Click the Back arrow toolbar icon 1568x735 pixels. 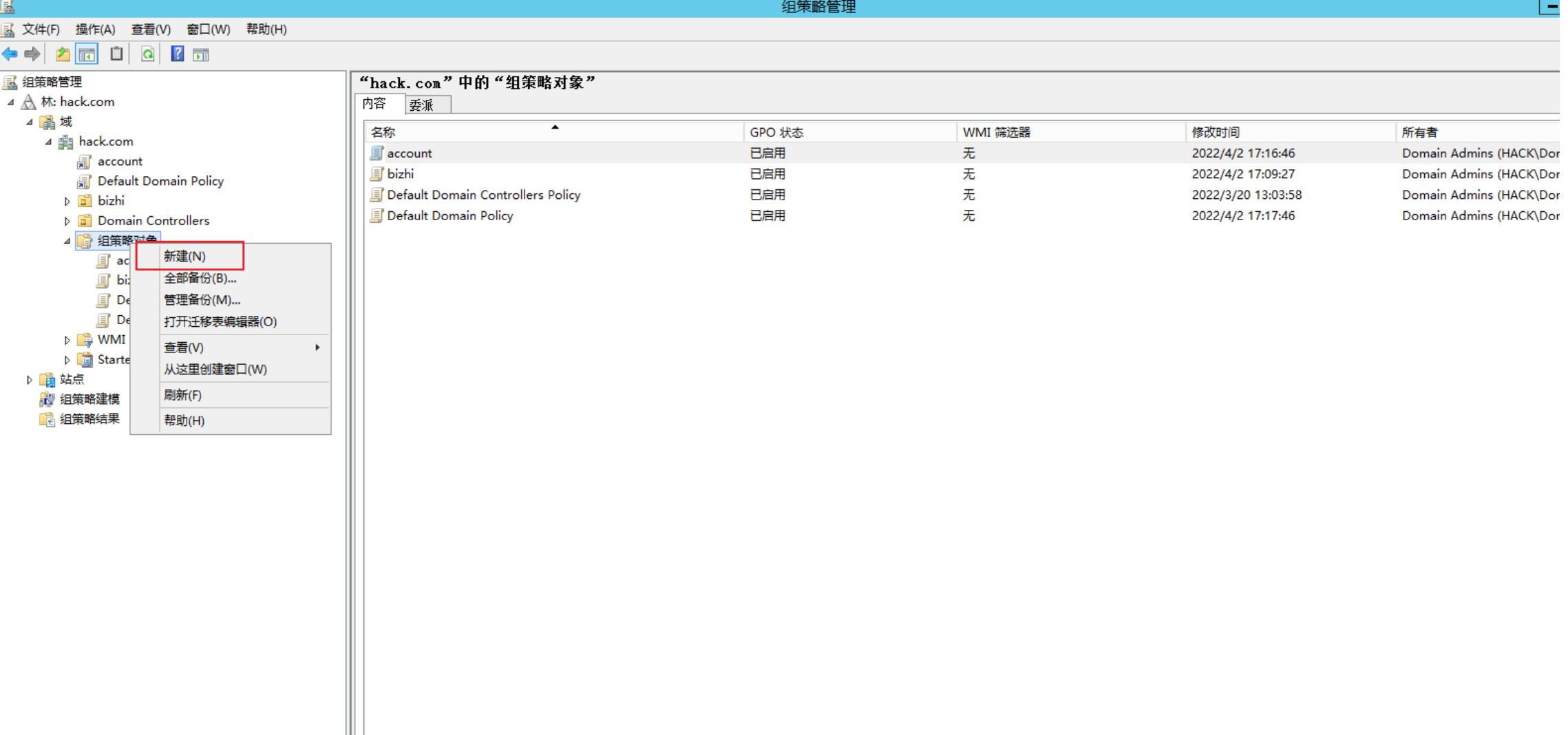coord(10,54)
